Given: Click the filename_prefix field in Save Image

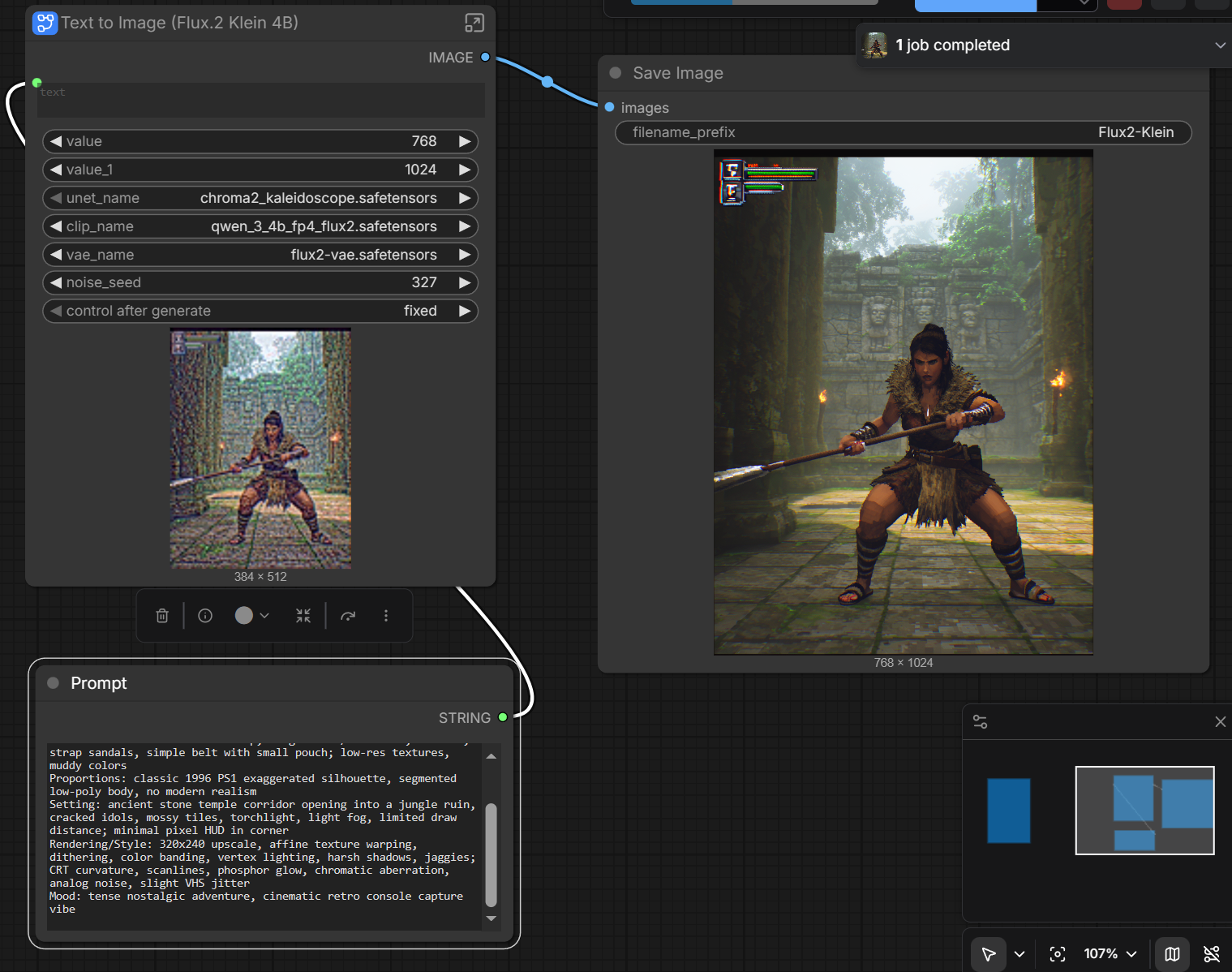Looking at the screenshot, I should 903,132.
